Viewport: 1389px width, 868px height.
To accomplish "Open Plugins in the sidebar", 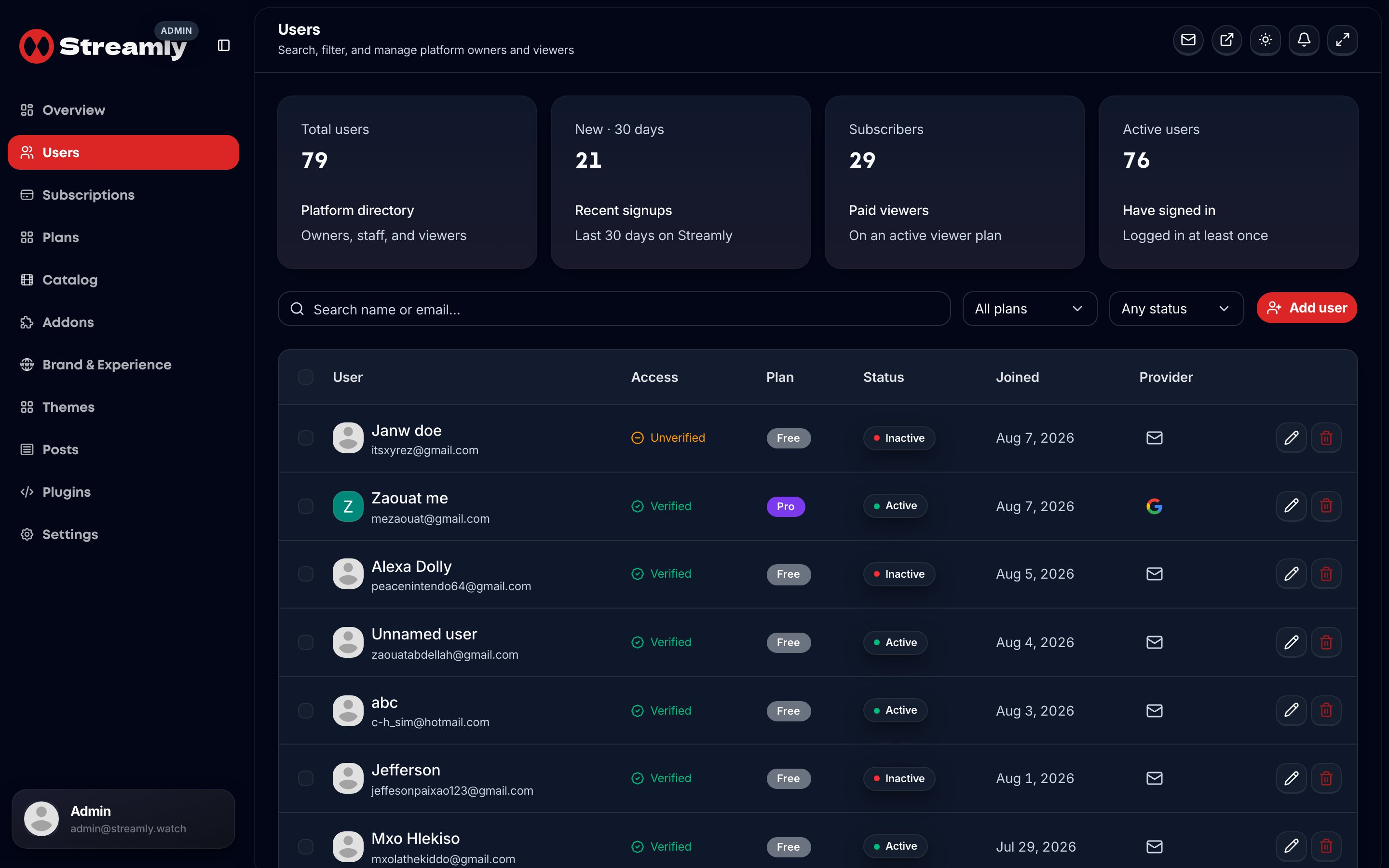I will 123,492.
